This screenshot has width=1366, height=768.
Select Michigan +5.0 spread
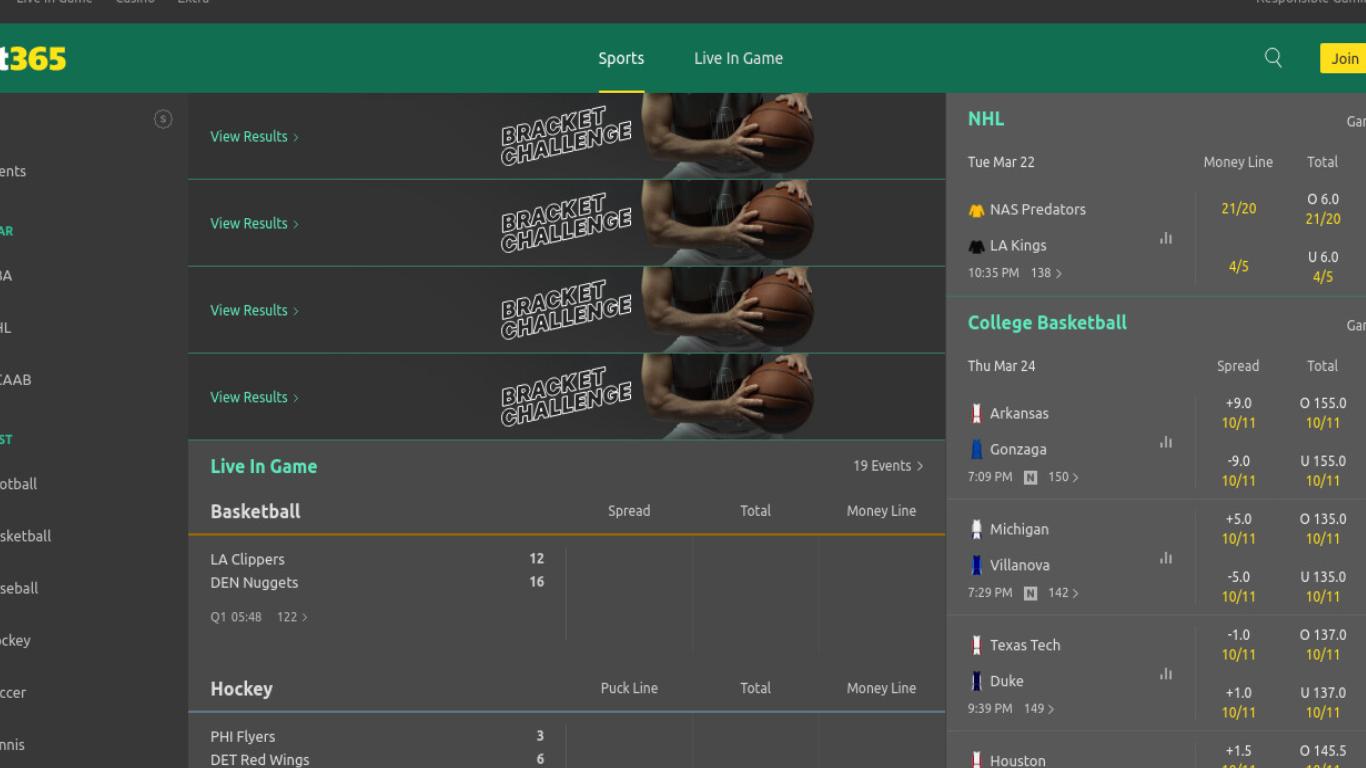click(1238, 529)
